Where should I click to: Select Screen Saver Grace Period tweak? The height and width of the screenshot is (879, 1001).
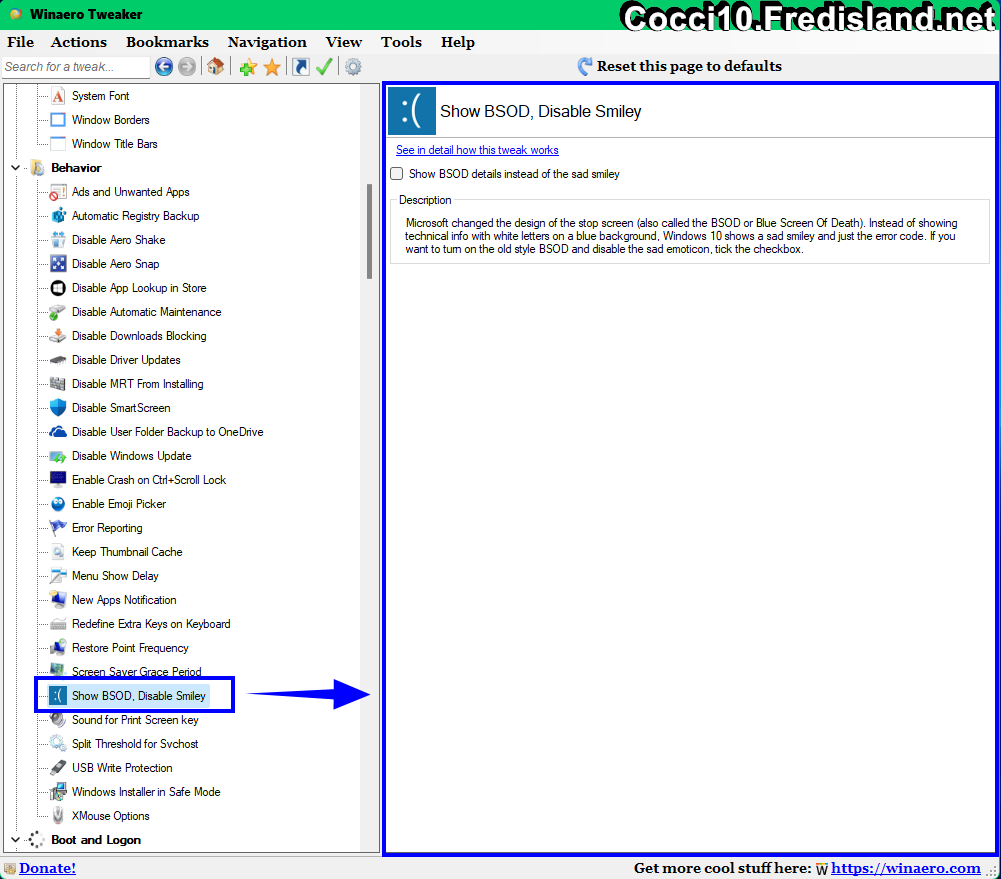[x=137, y=672]
